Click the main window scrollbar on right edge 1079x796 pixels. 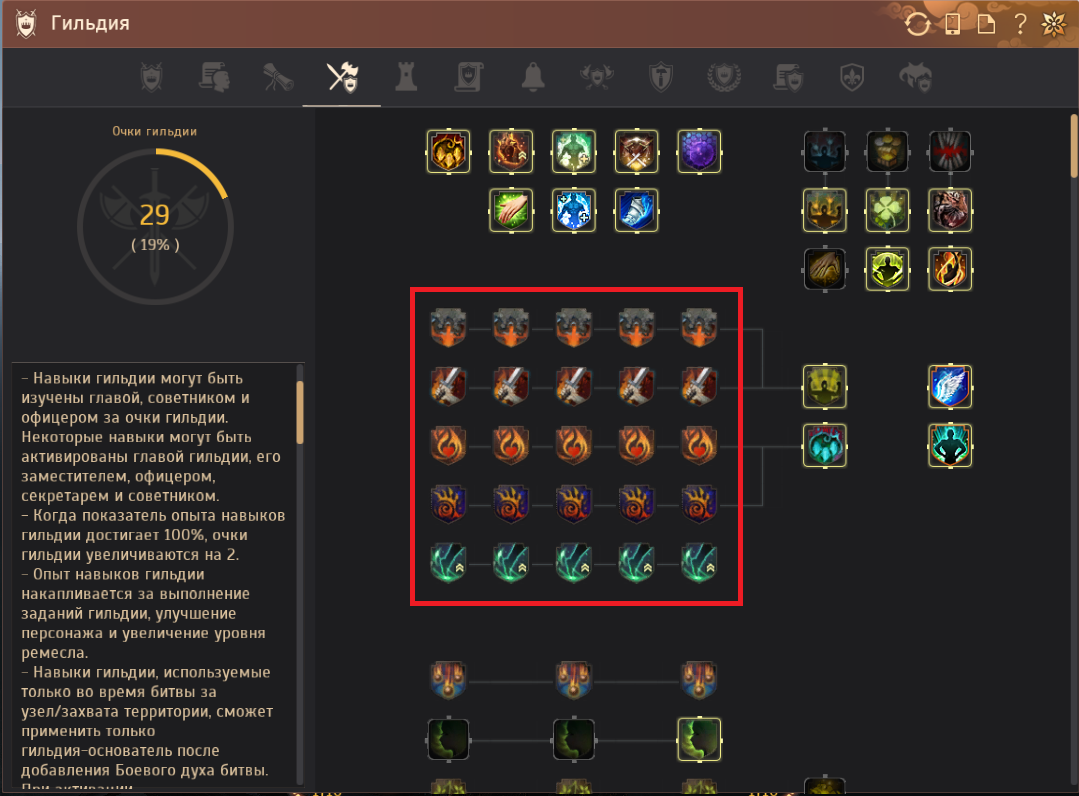tap(1074, 146)
